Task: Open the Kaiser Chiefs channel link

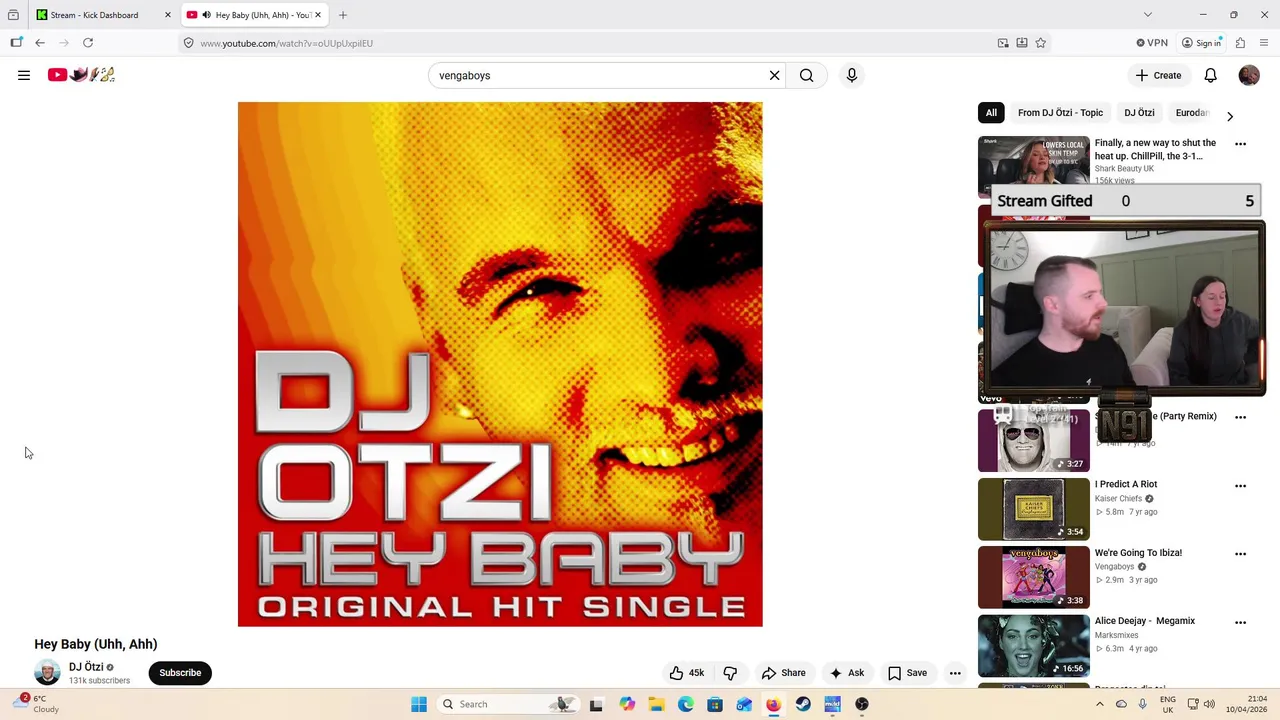Action: [1118, 499]
